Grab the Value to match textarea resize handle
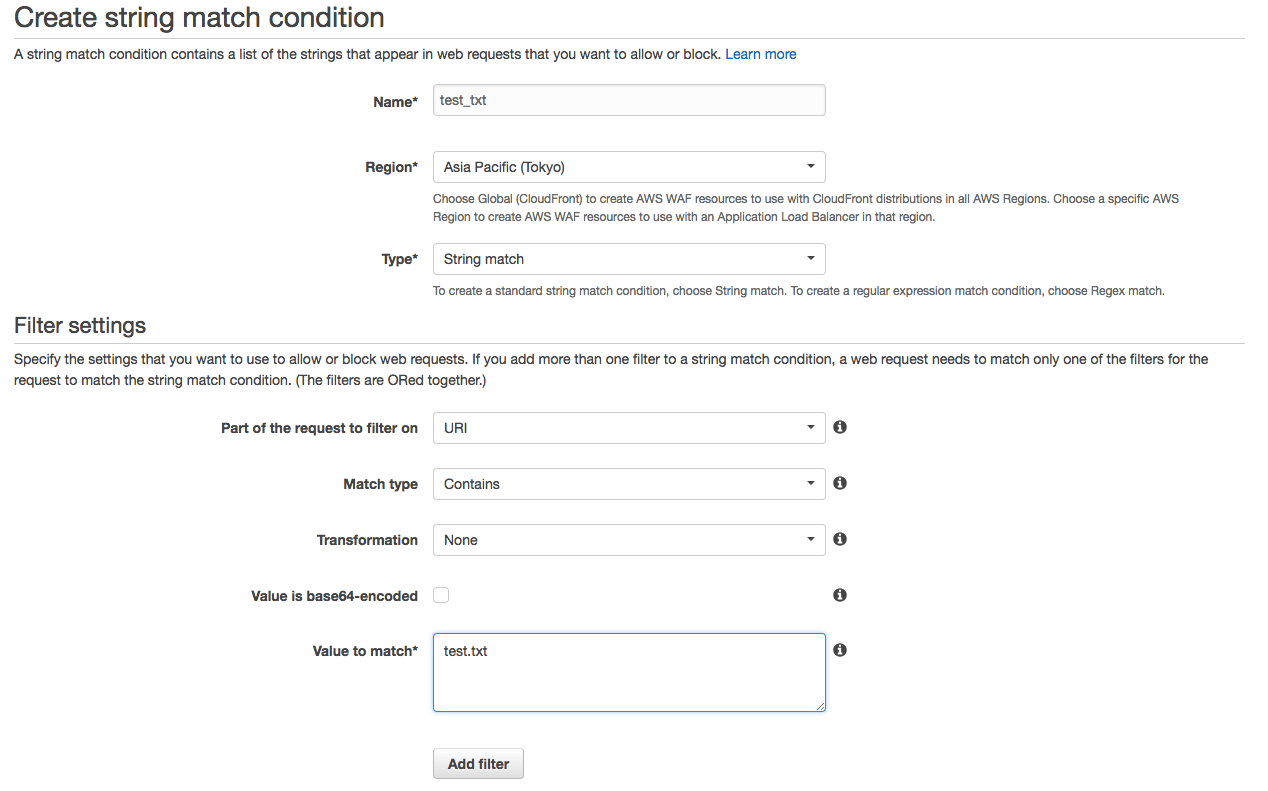This screenshot has width=1268, height=791. 820,706
